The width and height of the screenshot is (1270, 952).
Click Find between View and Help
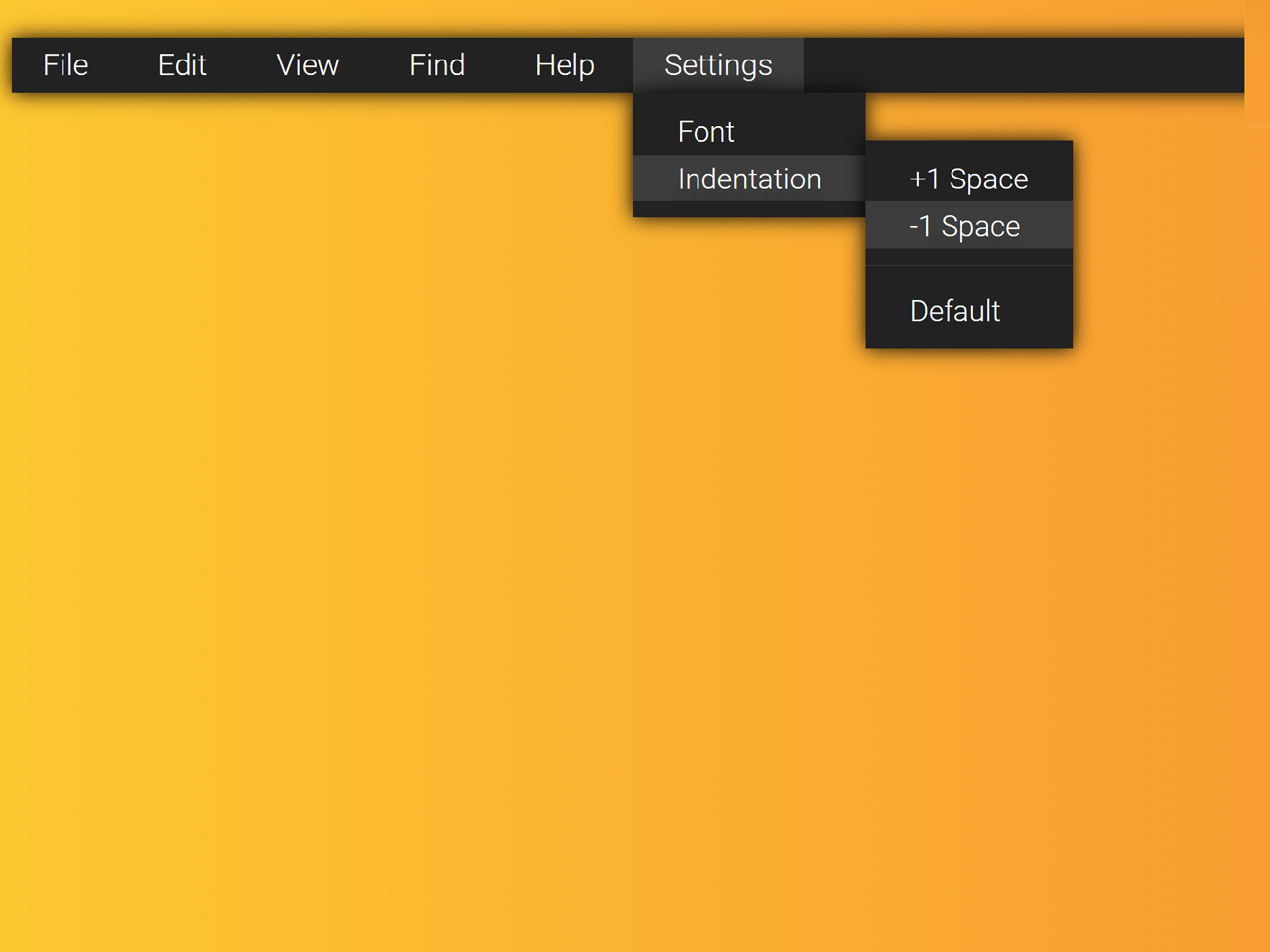coord(438,64)
